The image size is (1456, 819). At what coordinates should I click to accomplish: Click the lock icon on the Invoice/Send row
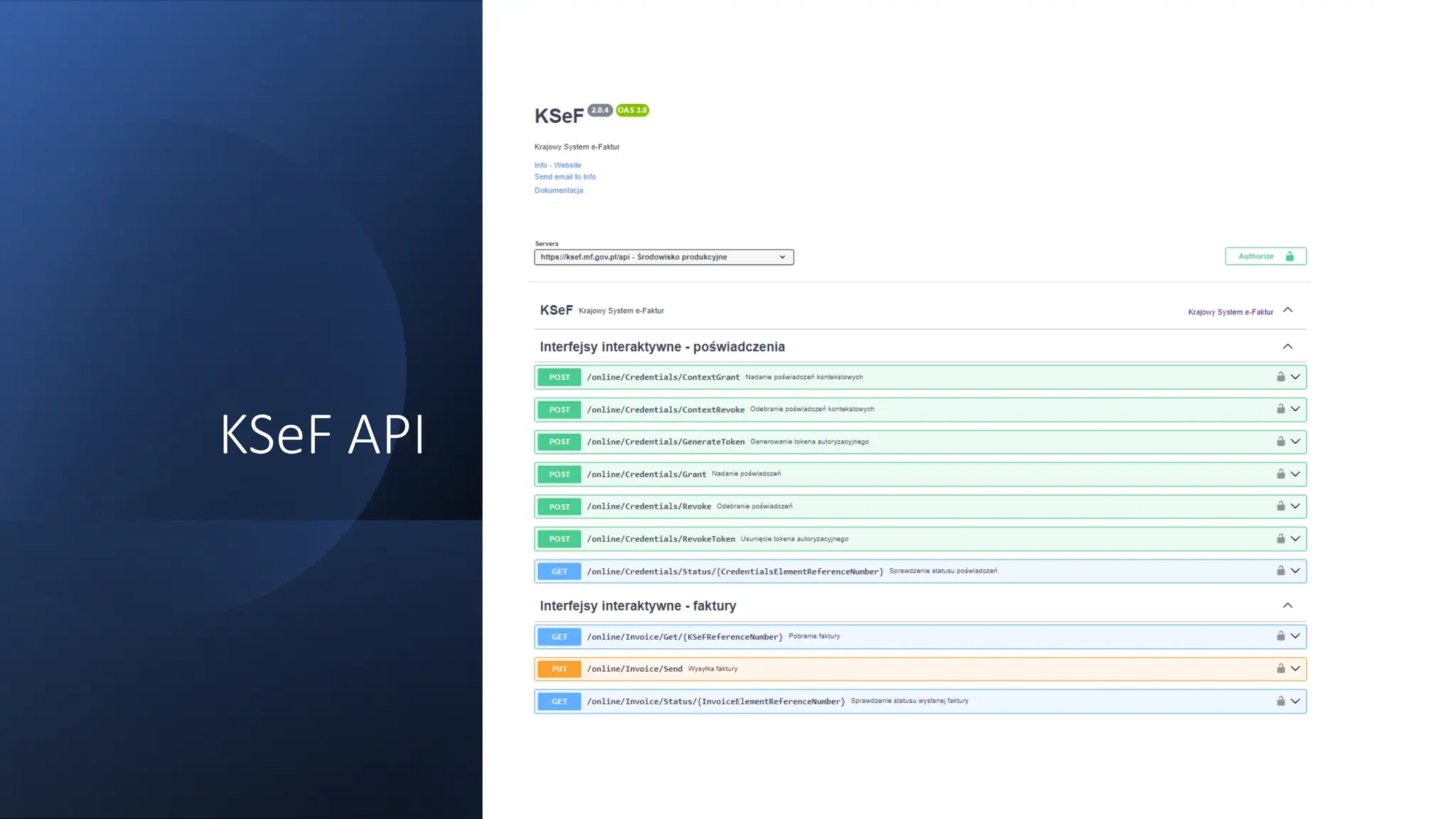pyautogui.click(x=1280, y=668)
